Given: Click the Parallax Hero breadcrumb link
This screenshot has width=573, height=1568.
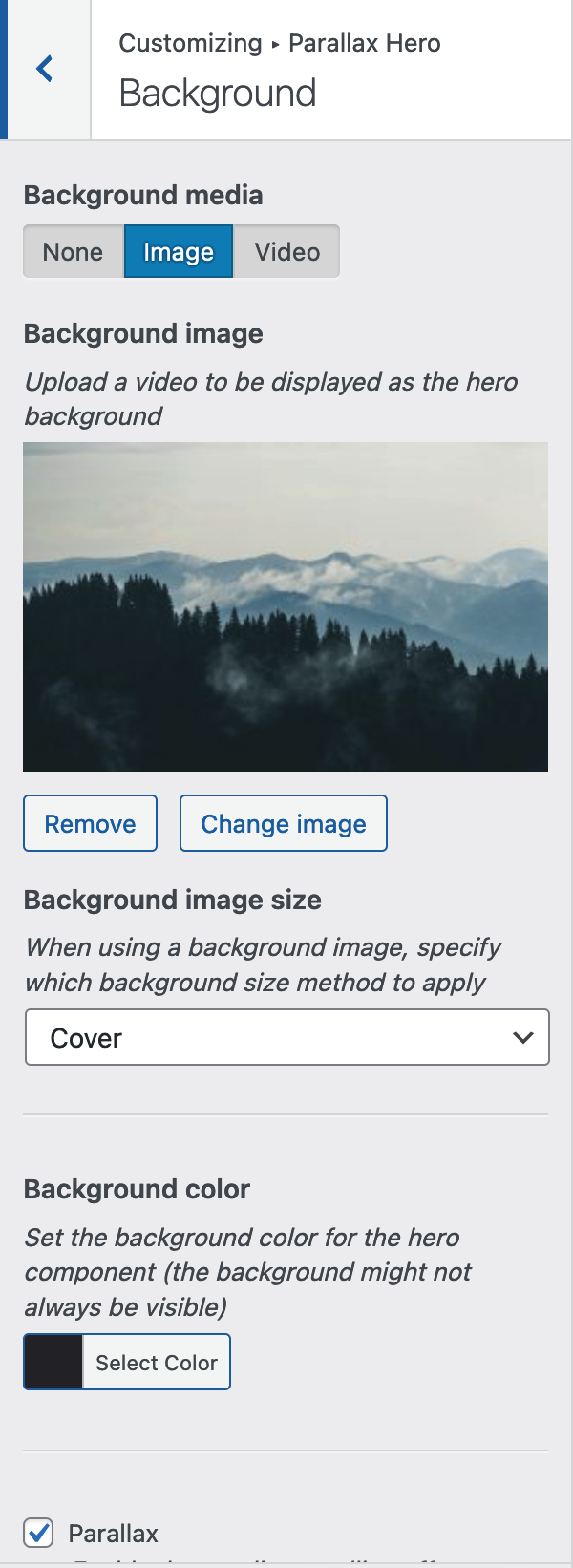Looking at the screenshot, I should pyautogui.click(x=364, y=43).
